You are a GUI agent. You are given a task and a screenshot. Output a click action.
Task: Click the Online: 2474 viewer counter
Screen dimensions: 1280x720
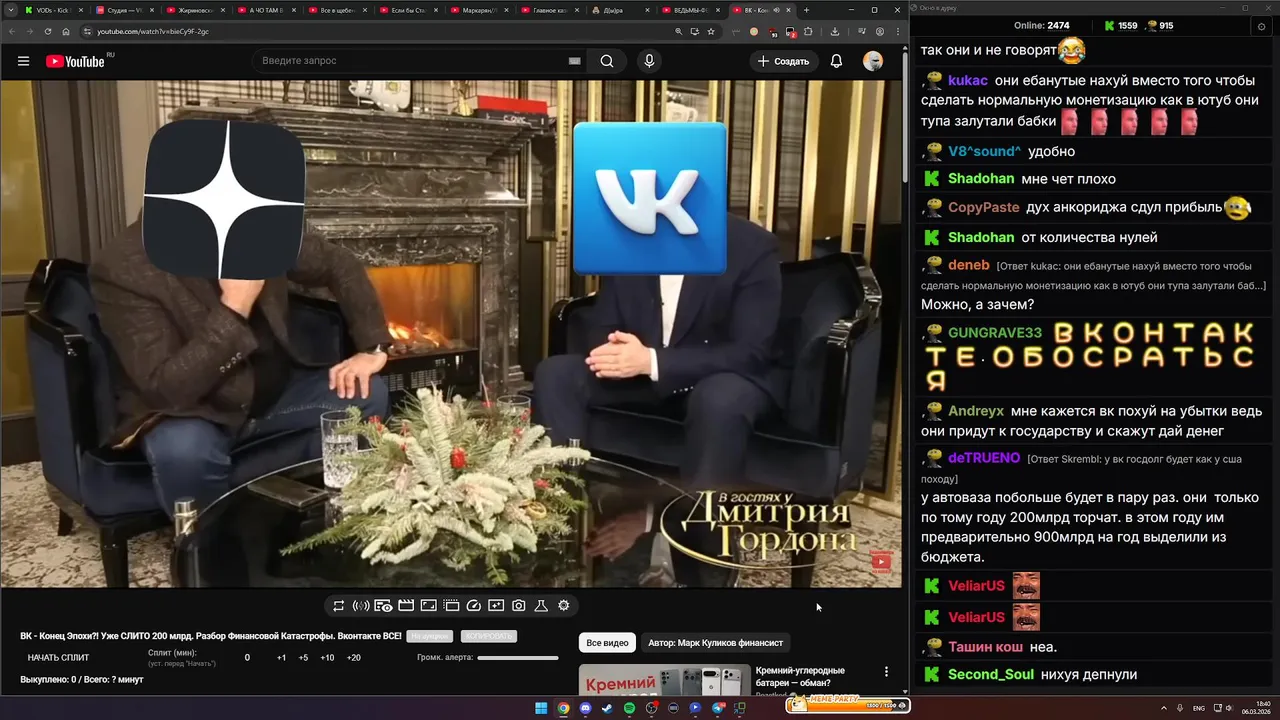pyautogui.click(x=1041, y=25)
